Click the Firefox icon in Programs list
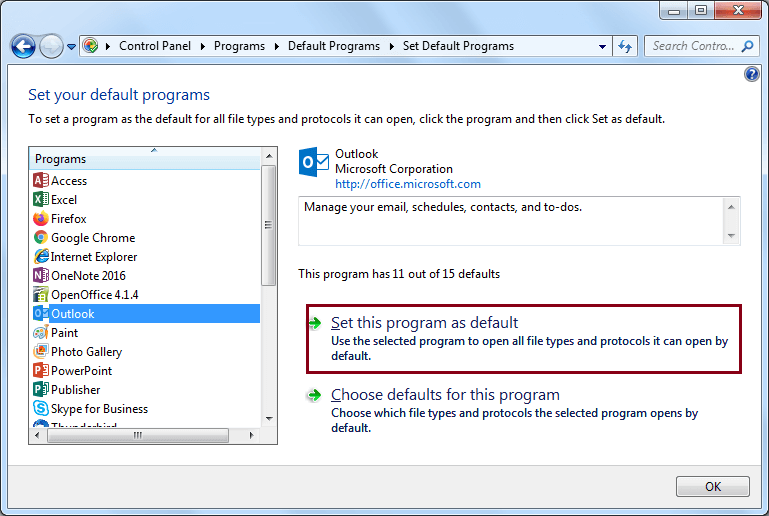 [41, 218]
